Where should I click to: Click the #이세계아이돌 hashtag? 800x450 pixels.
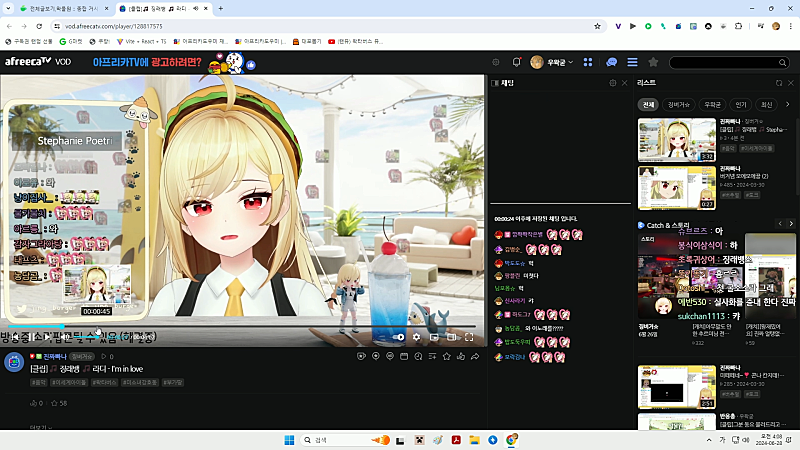click(69, 382)
